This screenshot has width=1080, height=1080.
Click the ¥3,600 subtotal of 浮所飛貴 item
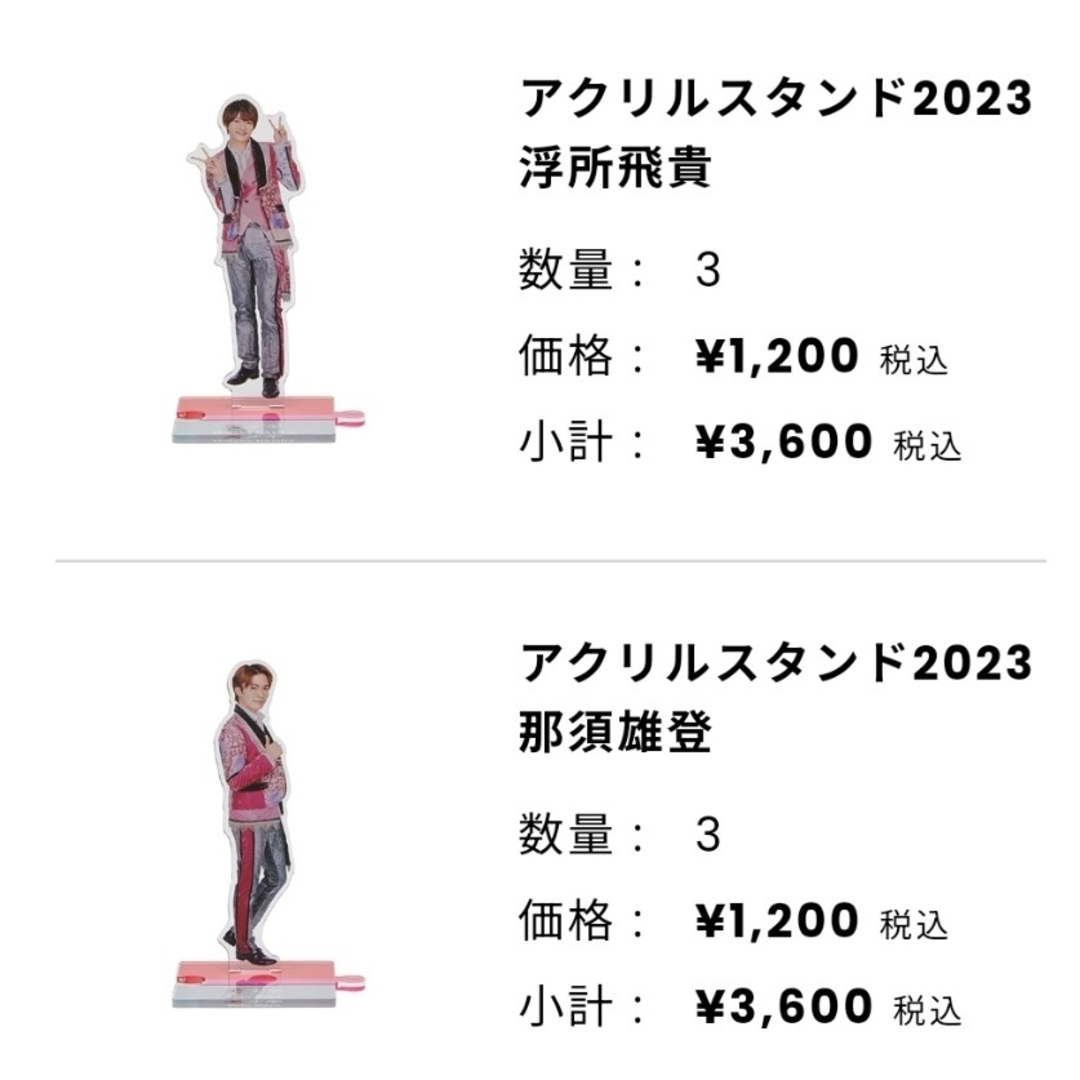tap(784, 442)
